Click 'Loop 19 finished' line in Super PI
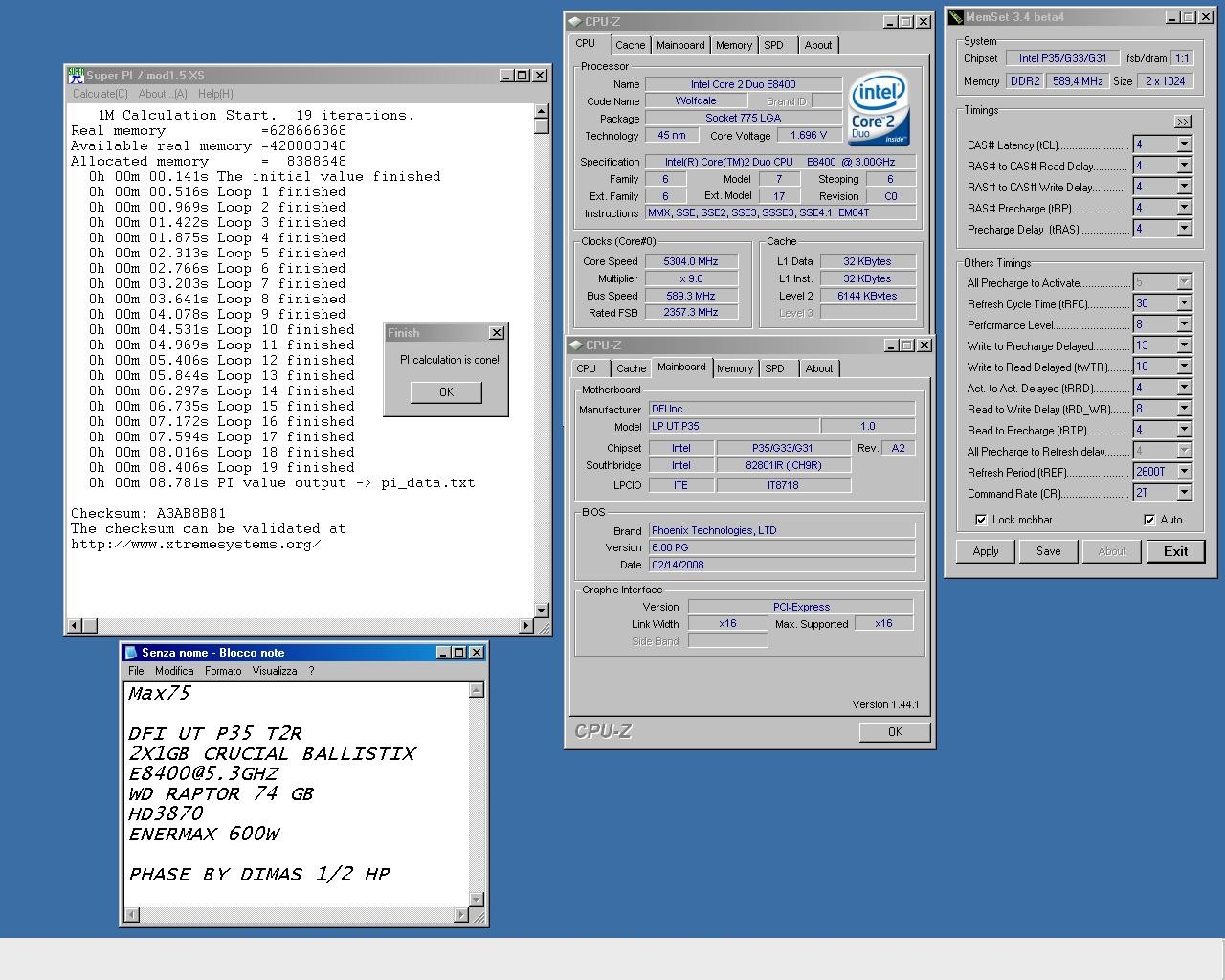The height and width of the screenshot is (980, 1225). 222,467
